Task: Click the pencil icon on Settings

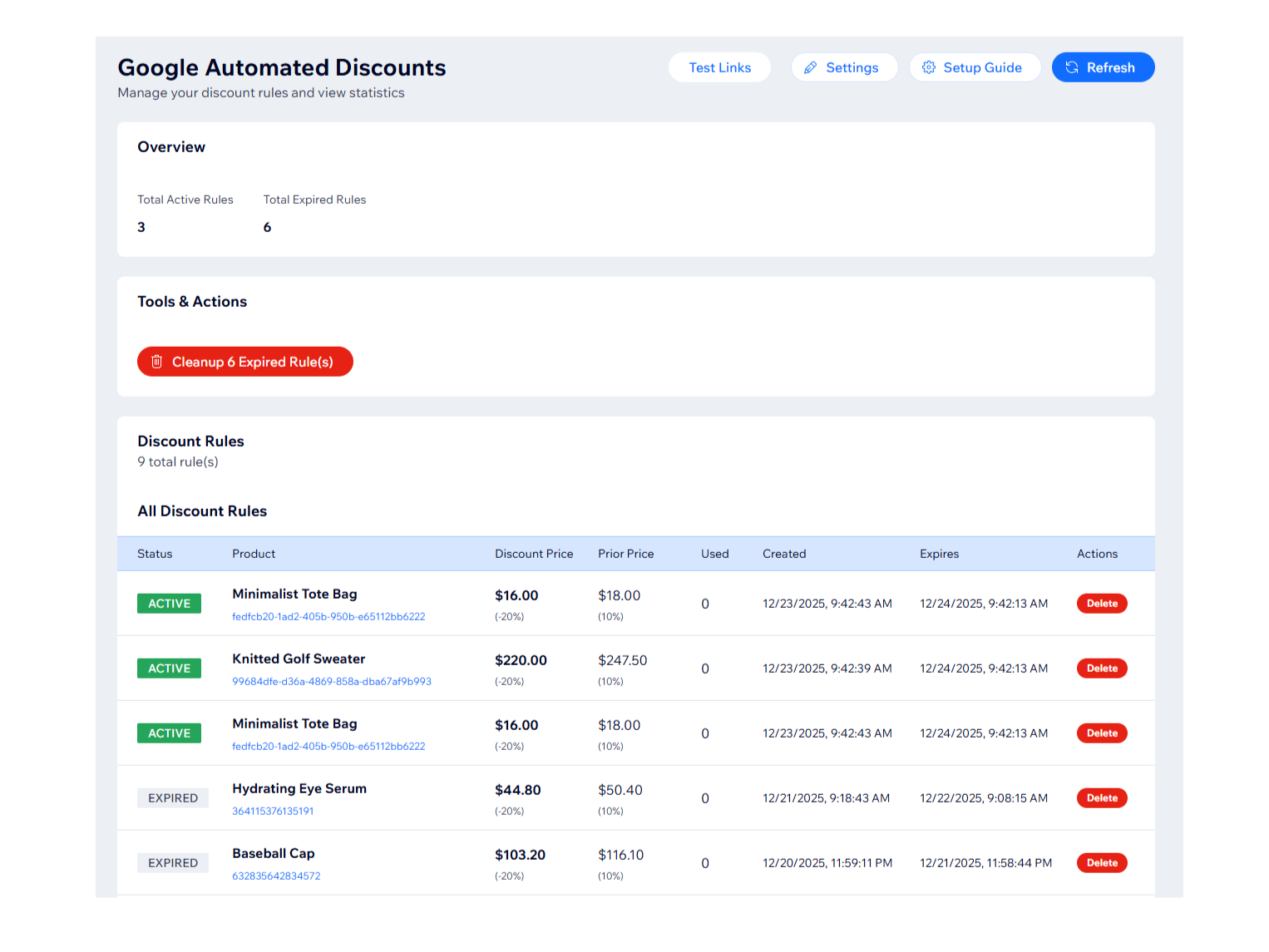Action: (x=810, y=67)
